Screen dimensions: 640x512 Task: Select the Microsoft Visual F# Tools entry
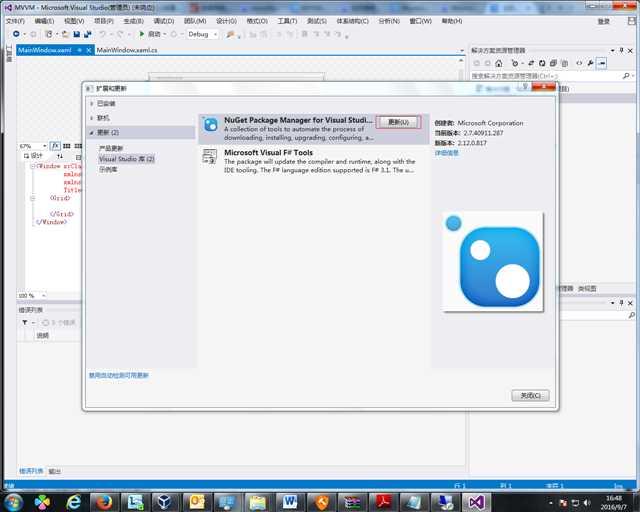[313, 161]
